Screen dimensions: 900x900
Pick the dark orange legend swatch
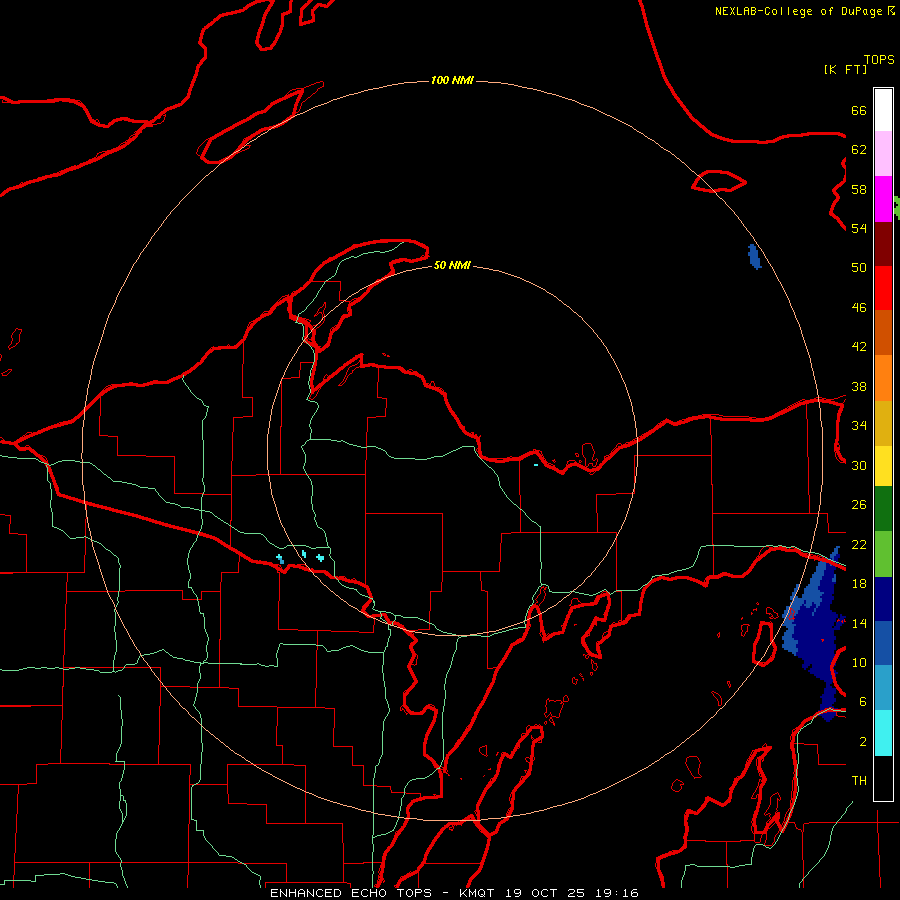click(883, 333)
